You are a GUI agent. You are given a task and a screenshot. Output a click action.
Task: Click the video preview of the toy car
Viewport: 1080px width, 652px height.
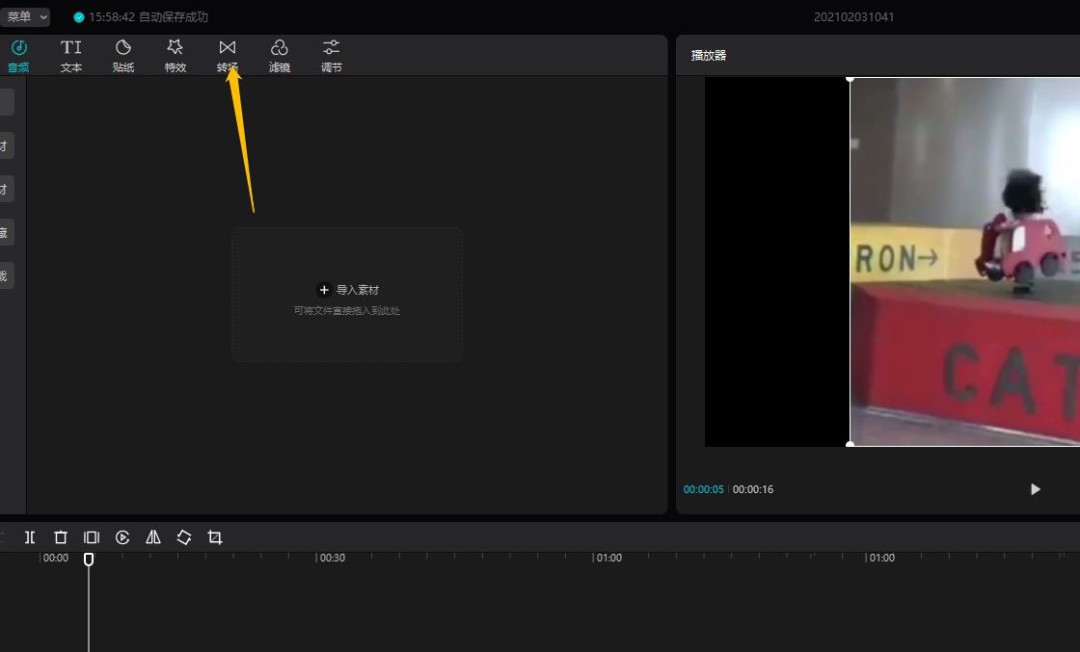[964, 262]
